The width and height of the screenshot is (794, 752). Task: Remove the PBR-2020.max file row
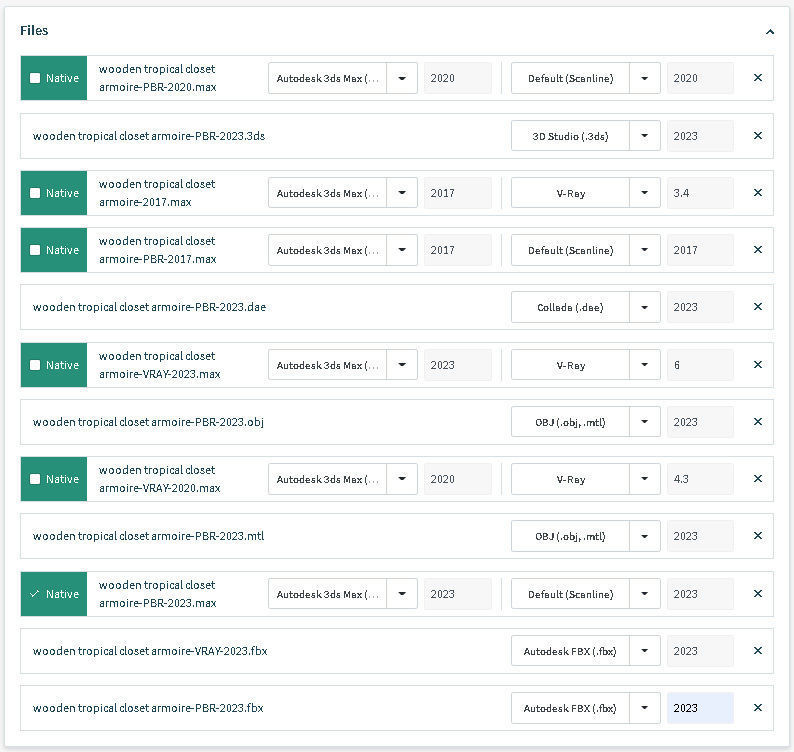[757, 78]
